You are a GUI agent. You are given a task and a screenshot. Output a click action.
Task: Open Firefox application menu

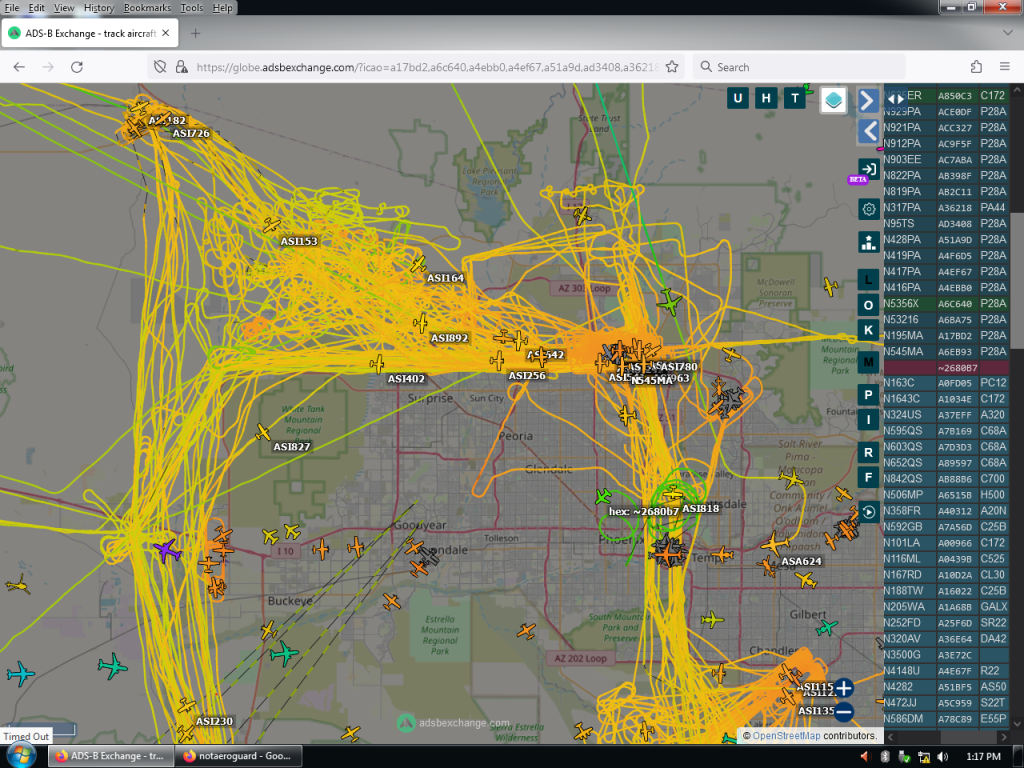pyautogui.click(x=1004, y=67)
